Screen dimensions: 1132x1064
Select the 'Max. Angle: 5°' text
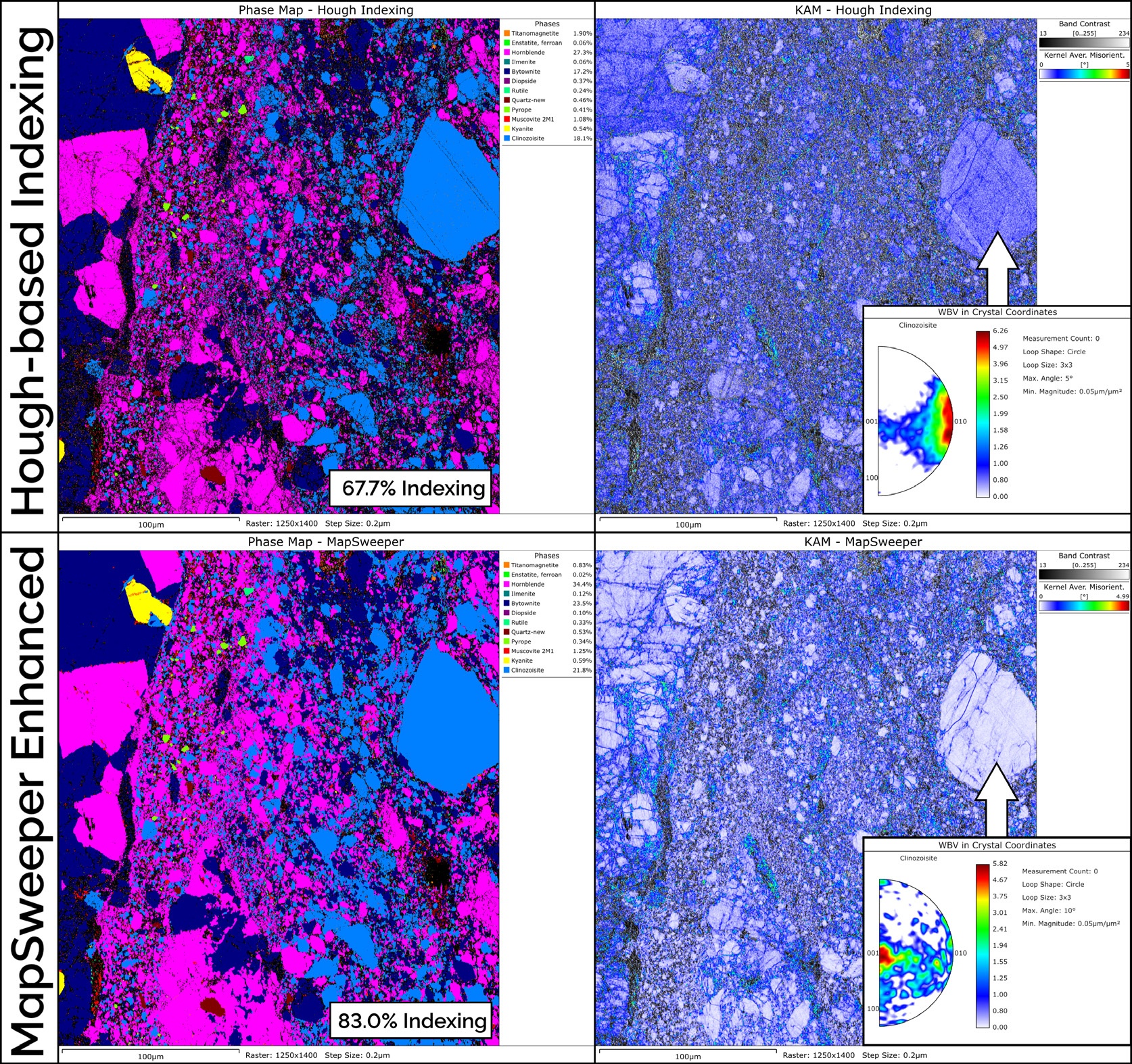(x=1047, y=379)
